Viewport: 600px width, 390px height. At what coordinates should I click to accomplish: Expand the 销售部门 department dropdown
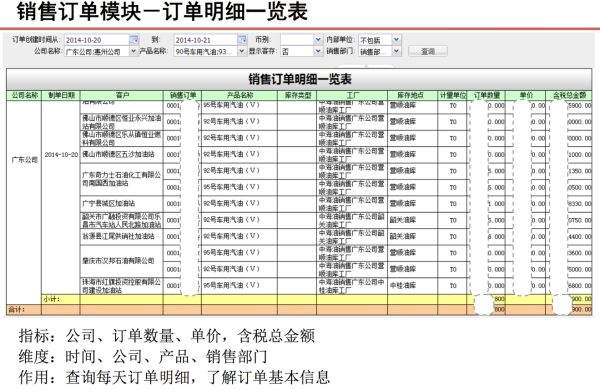coord(396,51)
